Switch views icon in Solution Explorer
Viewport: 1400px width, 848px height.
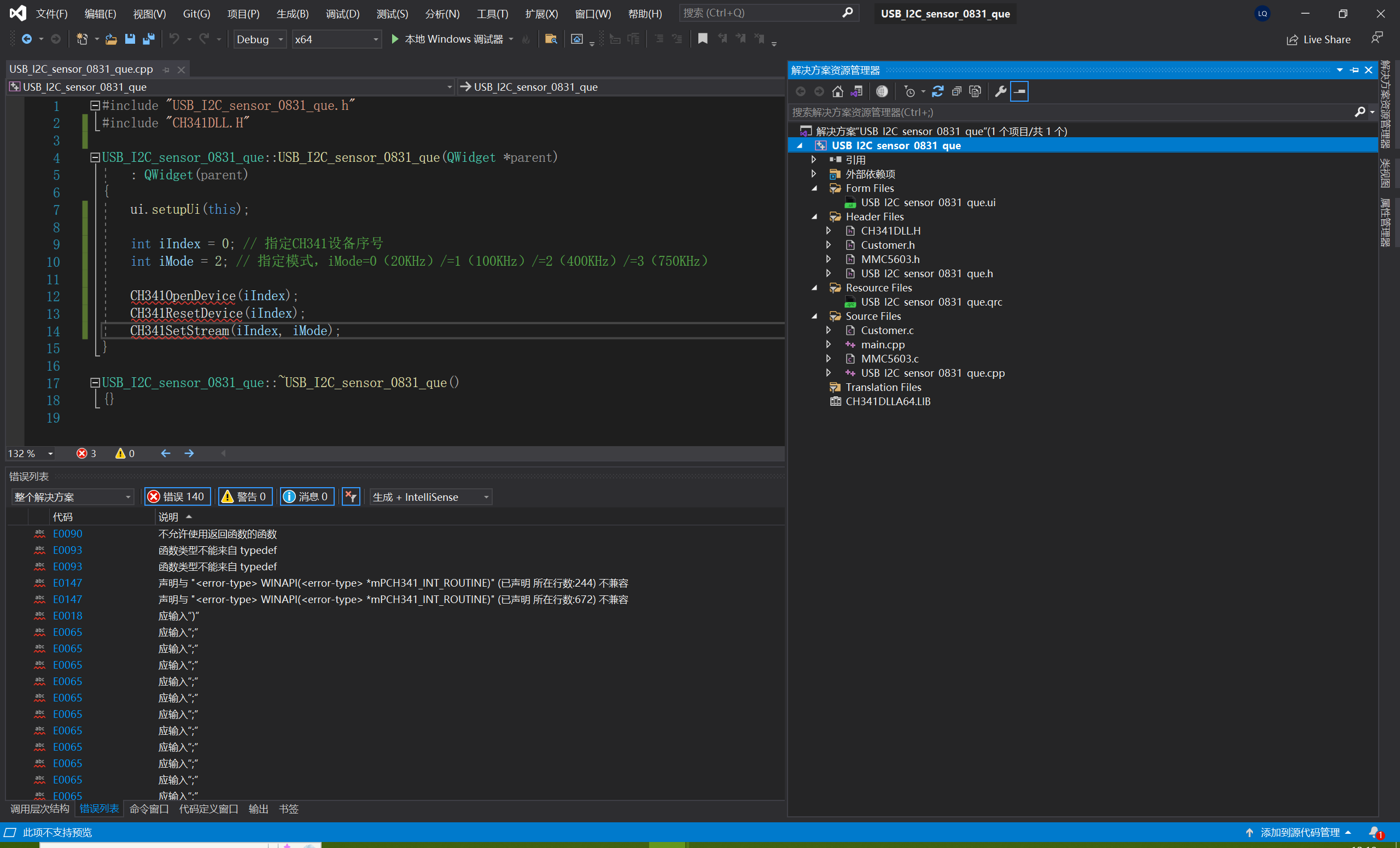(x=856, y=91)
